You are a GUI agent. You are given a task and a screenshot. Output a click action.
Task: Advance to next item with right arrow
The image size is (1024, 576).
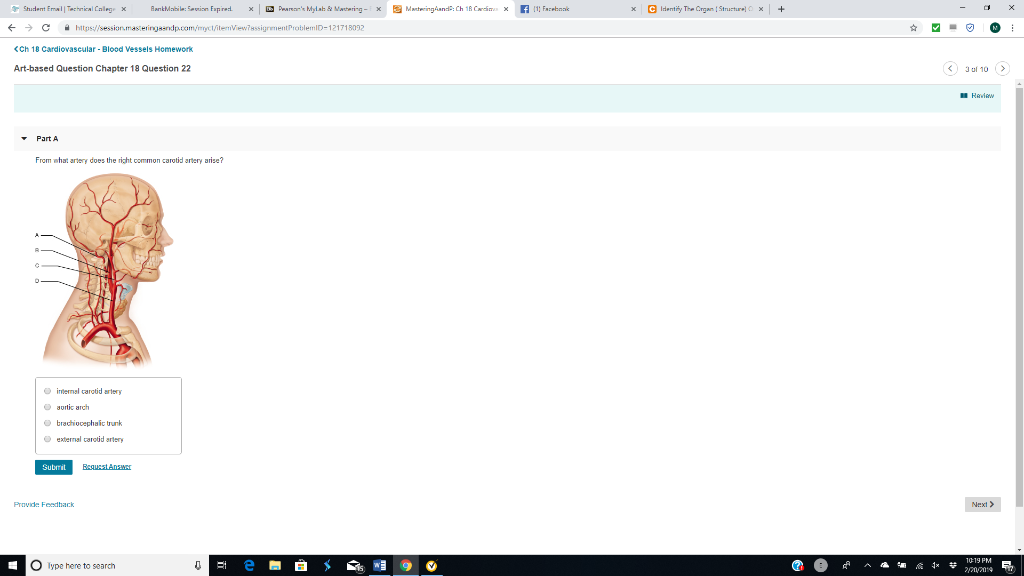tap(1002, 69)
